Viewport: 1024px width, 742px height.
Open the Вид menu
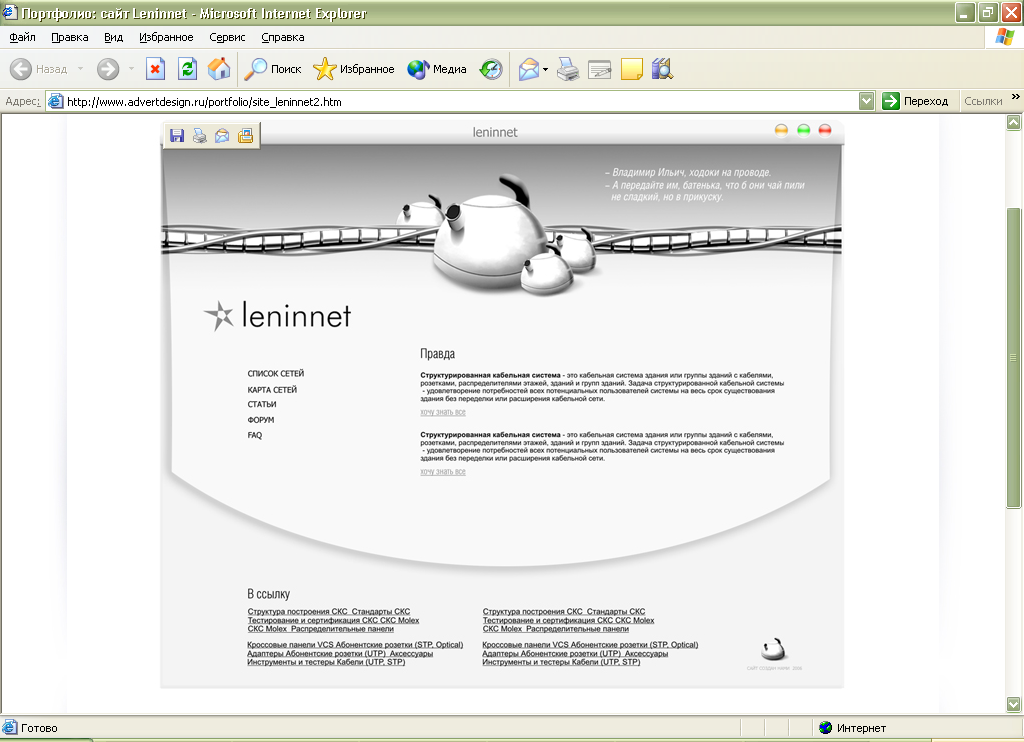[114, 37]
